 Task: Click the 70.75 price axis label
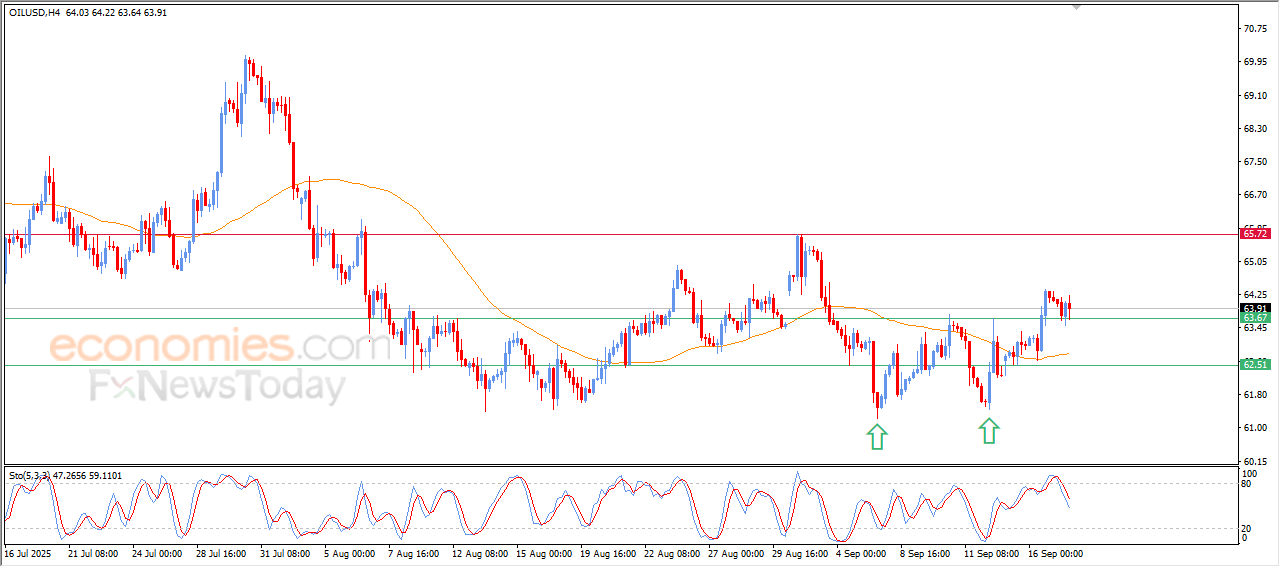coord(1255,29)
